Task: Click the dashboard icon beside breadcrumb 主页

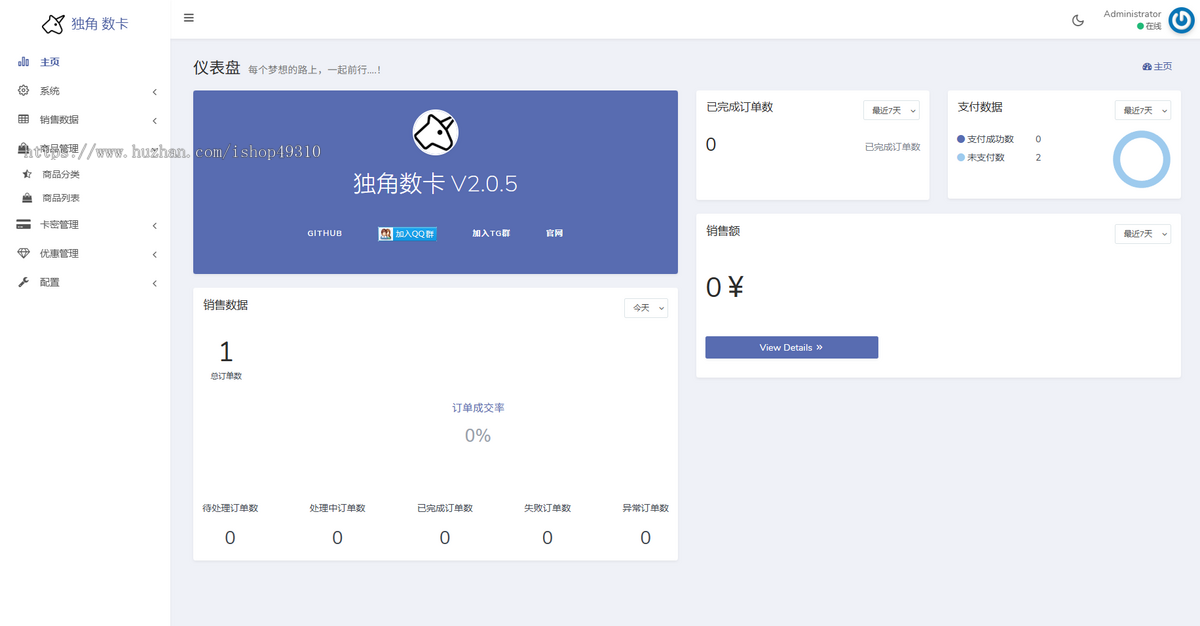Action: point(1147,67)
